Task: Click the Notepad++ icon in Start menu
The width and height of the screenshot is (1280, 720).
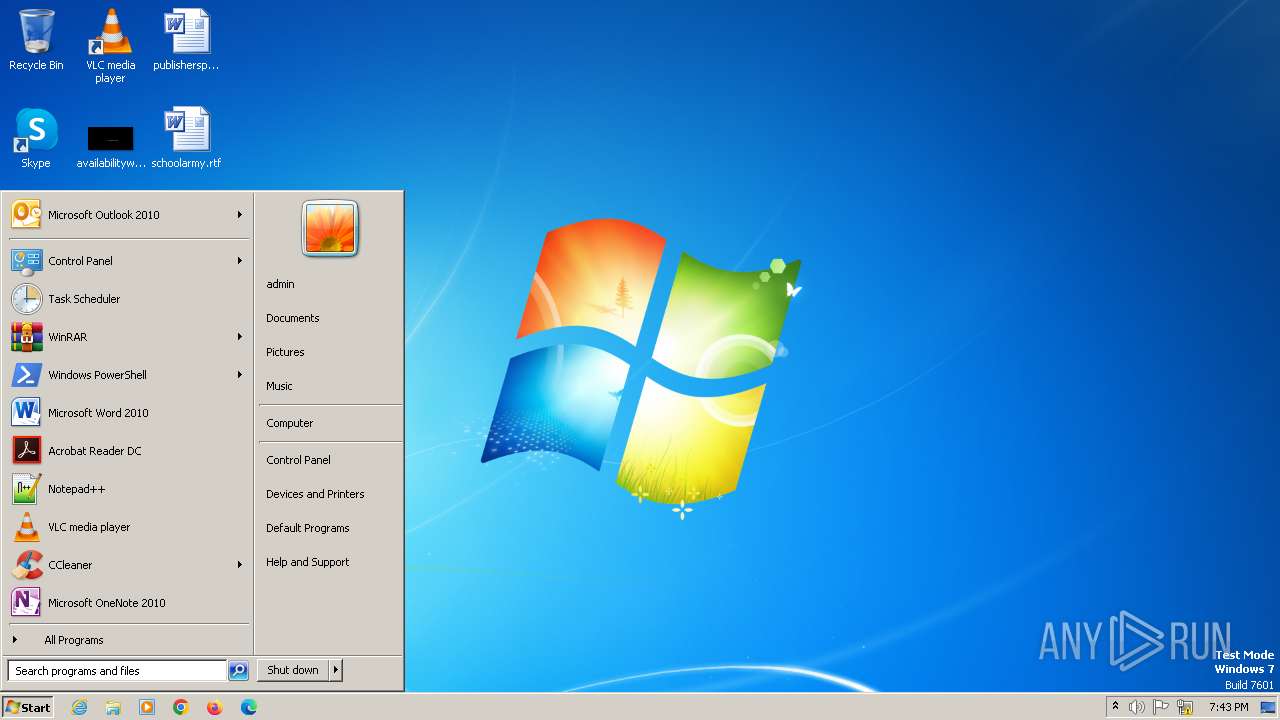Action: tap(27, 489)
